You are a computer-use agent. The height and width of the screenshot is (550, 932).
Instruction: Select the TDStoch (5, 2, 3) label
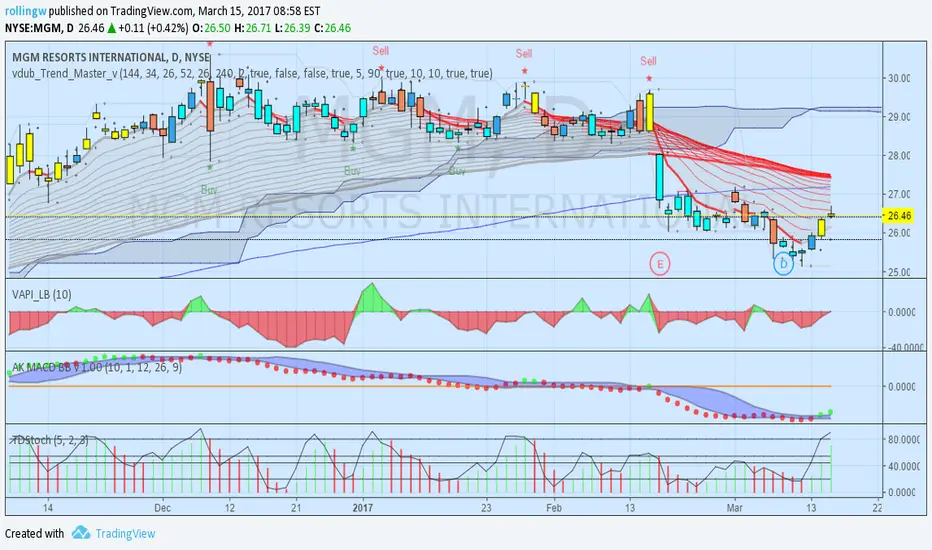point(50,440)
